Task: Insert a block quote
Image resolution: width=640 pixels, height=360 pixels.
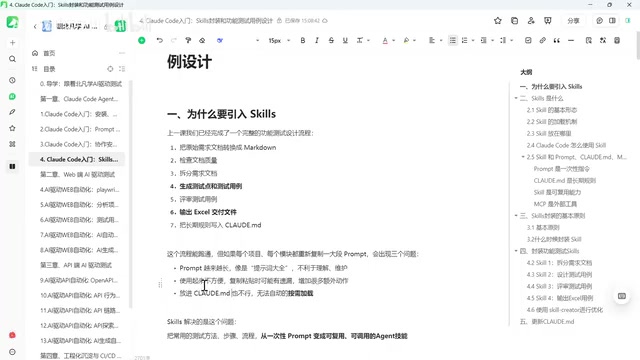Action: point(557,40)
